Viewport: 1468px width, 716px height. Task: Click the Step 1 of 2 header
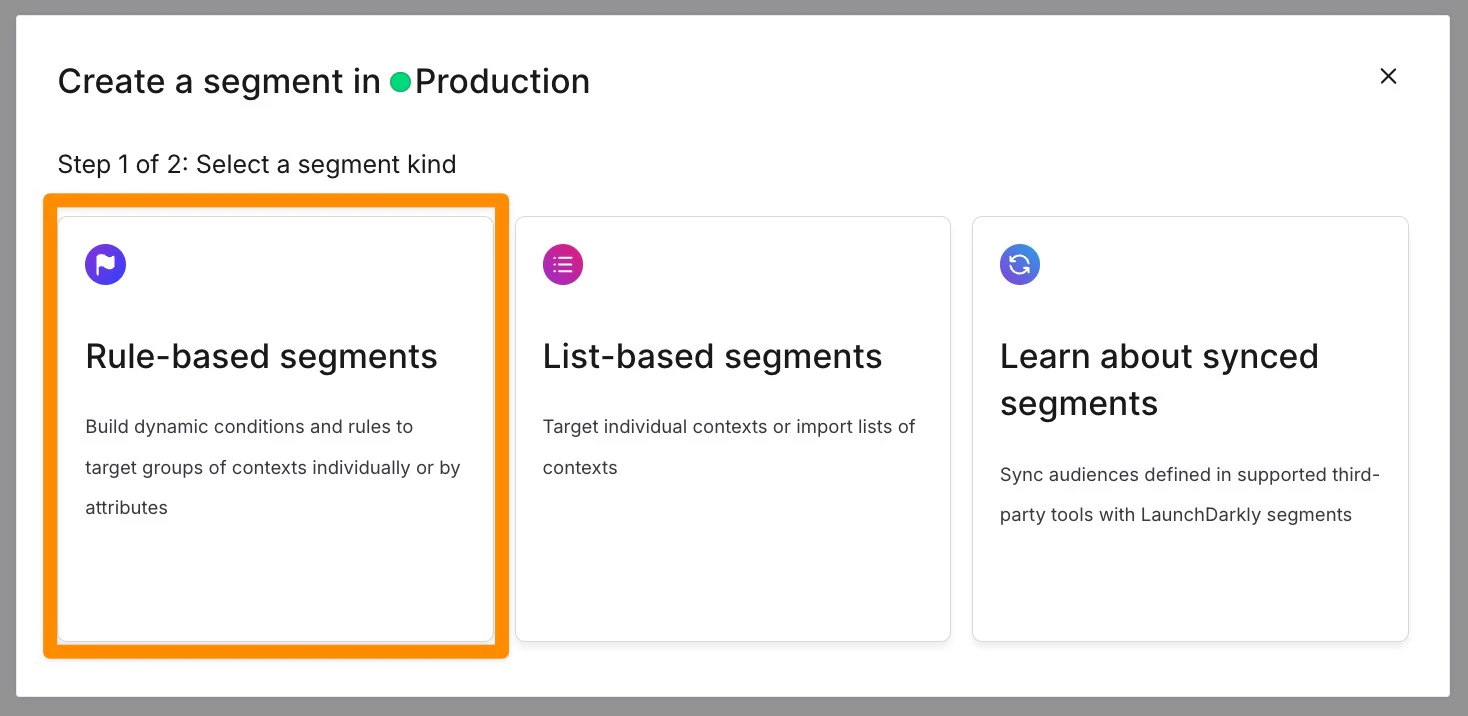coord(256,164)
